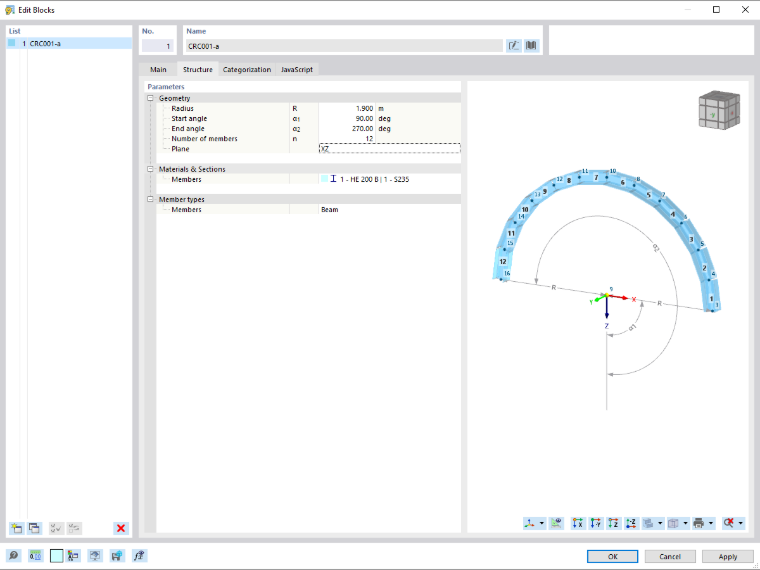
Task: Open the Categorization tab
Action: 247,69
